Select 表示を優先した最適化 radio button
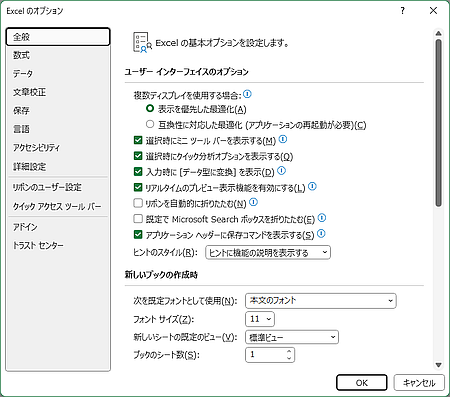The height and width of the screenshot is (397, 450). (150, 108)
